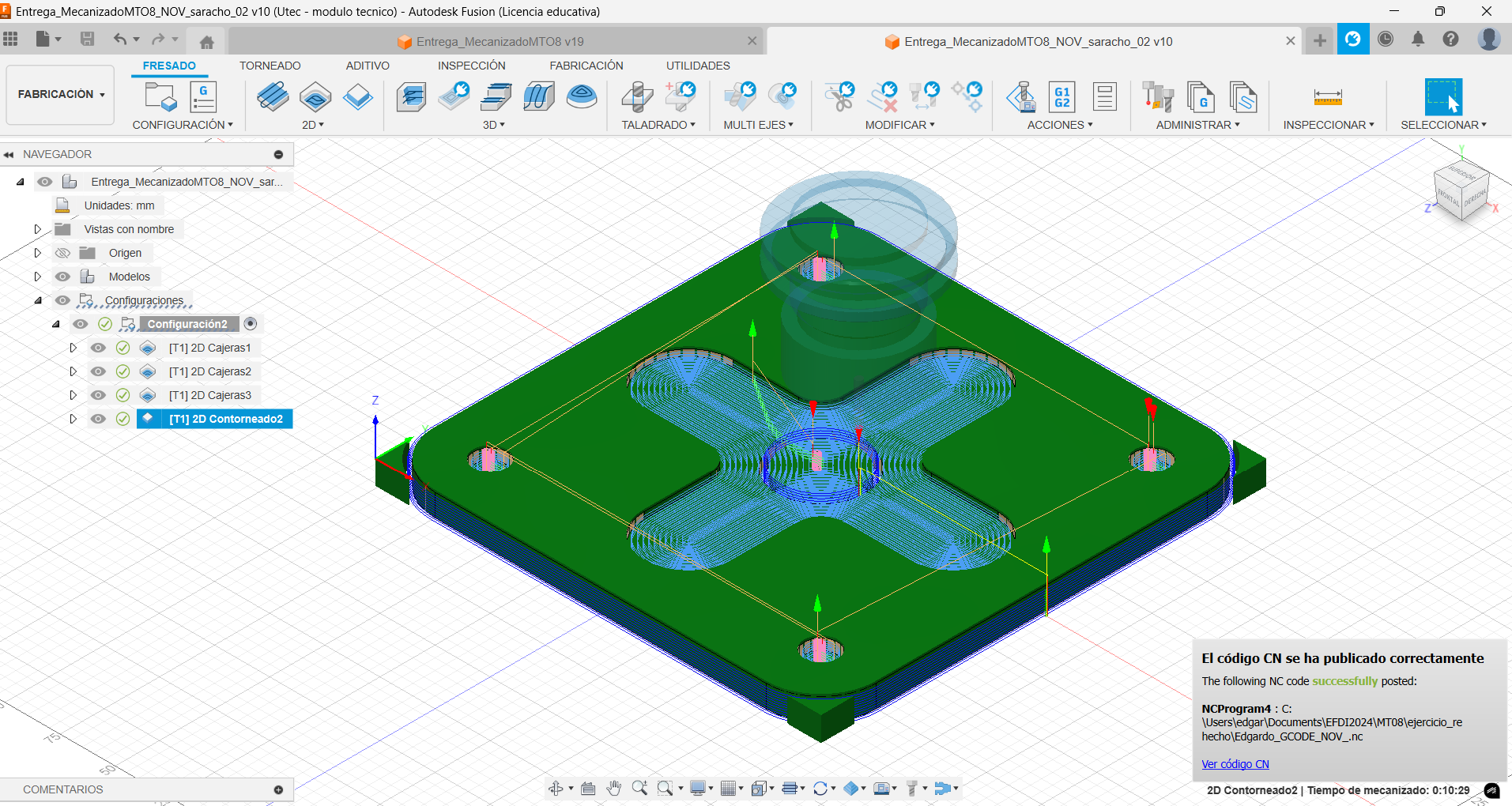
Task: Open the 3D dropdown menu
Action: (494, 125)
